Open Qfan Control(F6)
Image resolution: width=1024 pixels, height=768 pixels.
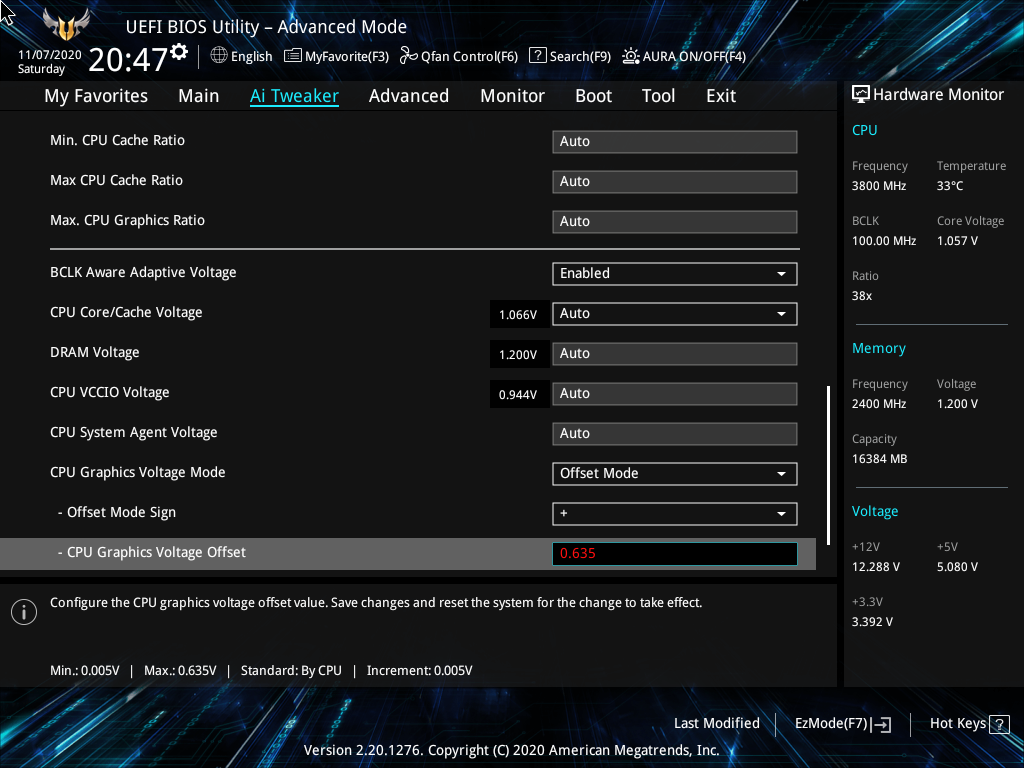click(x=458, y=56)
